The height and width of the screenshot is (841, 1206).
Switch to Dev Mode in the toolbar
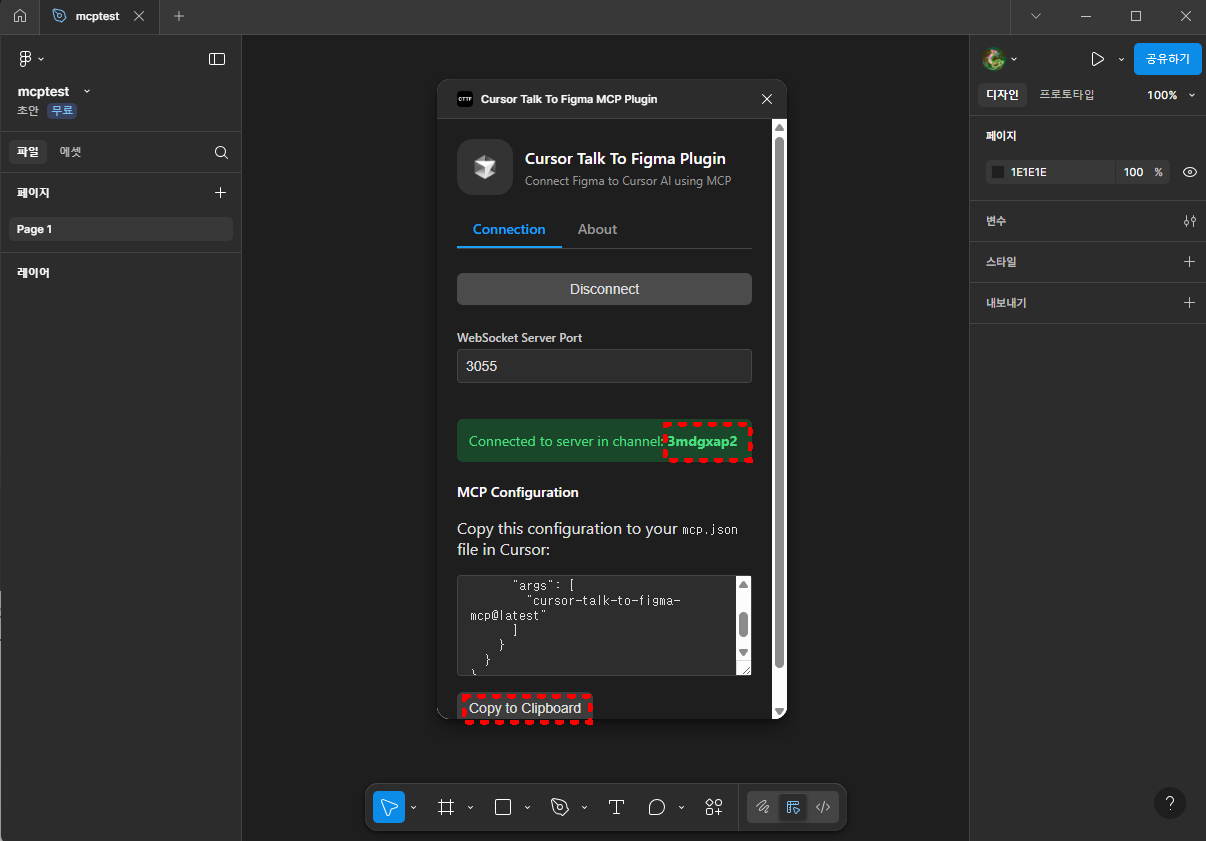click(823, 807)
